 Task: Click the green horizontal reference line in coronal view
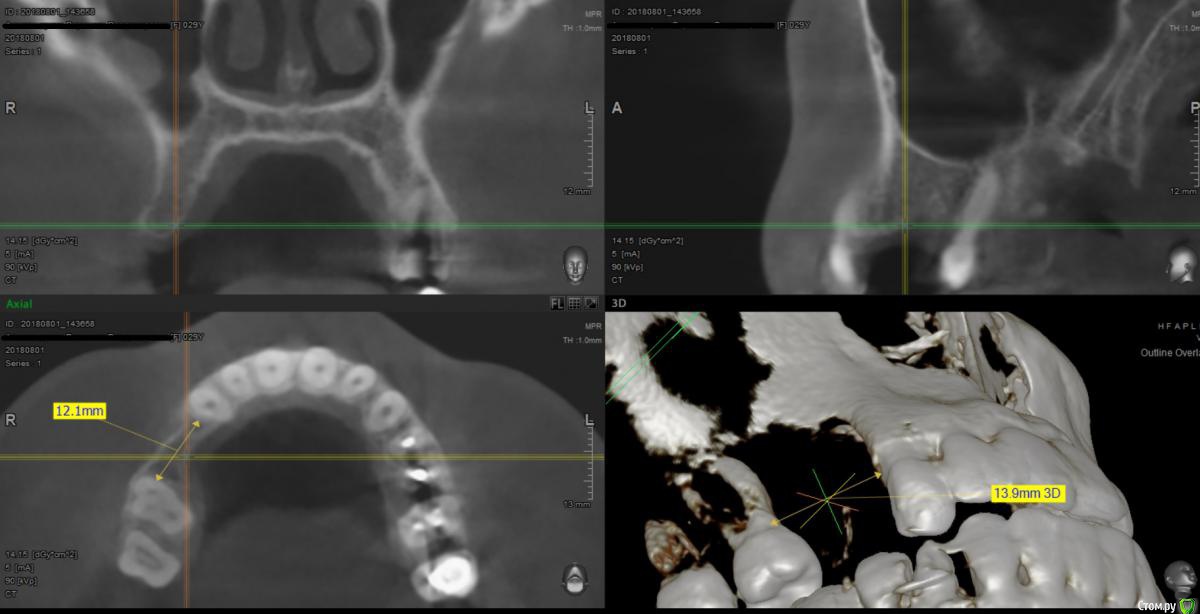[300, 225]
